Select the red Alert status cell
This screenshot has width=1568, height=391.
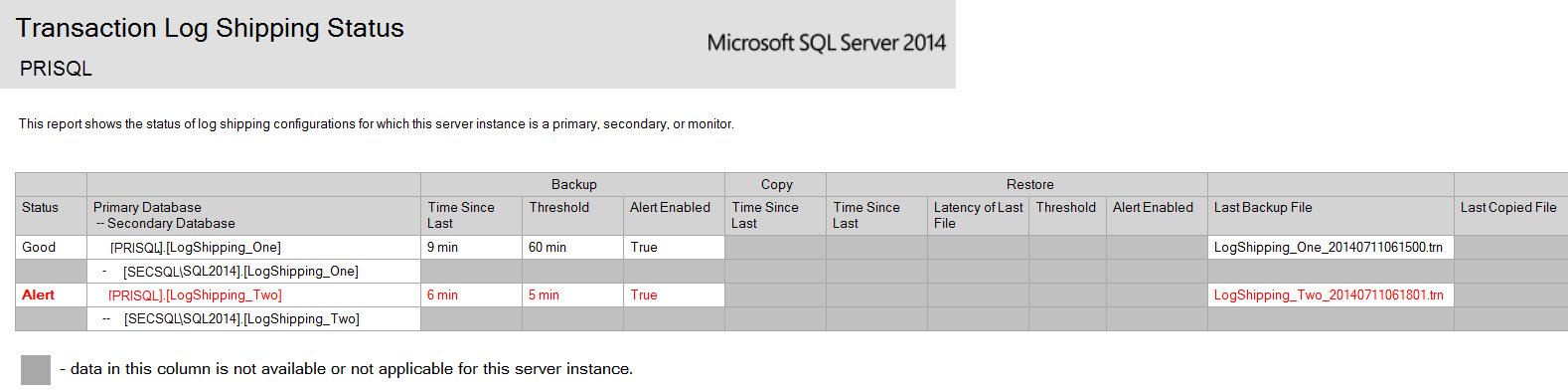pyautogui.click(x=52, y=294)
